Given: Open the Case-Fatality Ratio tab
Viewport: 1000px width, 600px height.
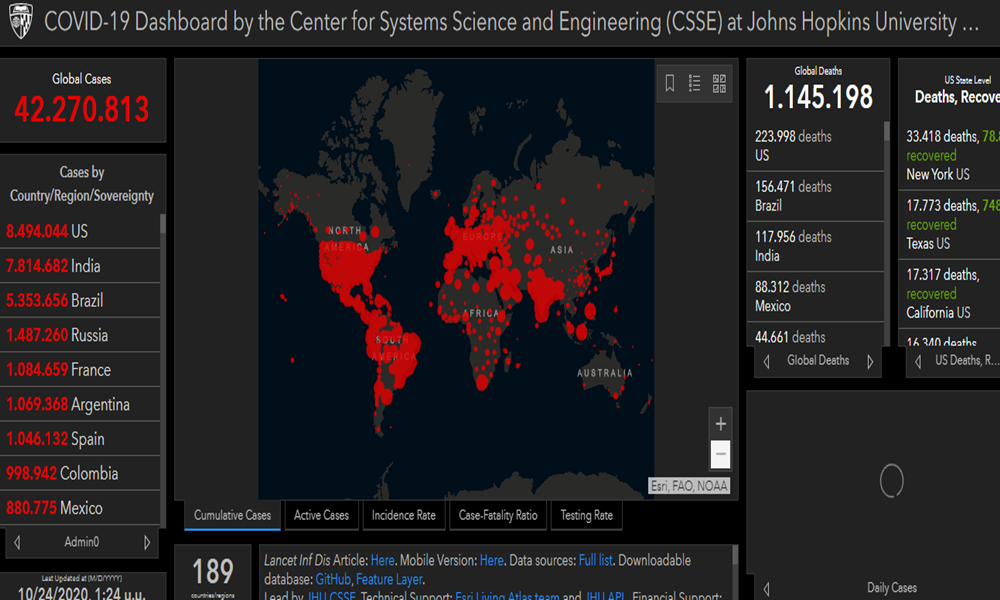Looking at the screenshot, I should pyautogui.click(x=497, y=515).
